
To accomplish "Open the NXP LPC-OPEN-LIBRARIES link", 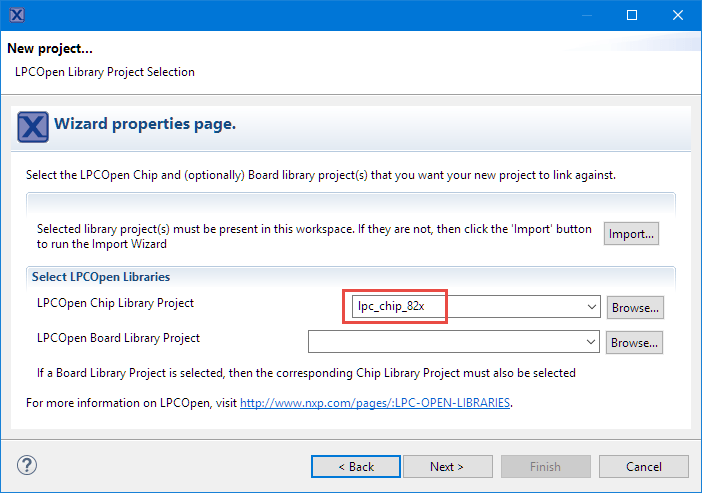I will (x=375, y=403).
